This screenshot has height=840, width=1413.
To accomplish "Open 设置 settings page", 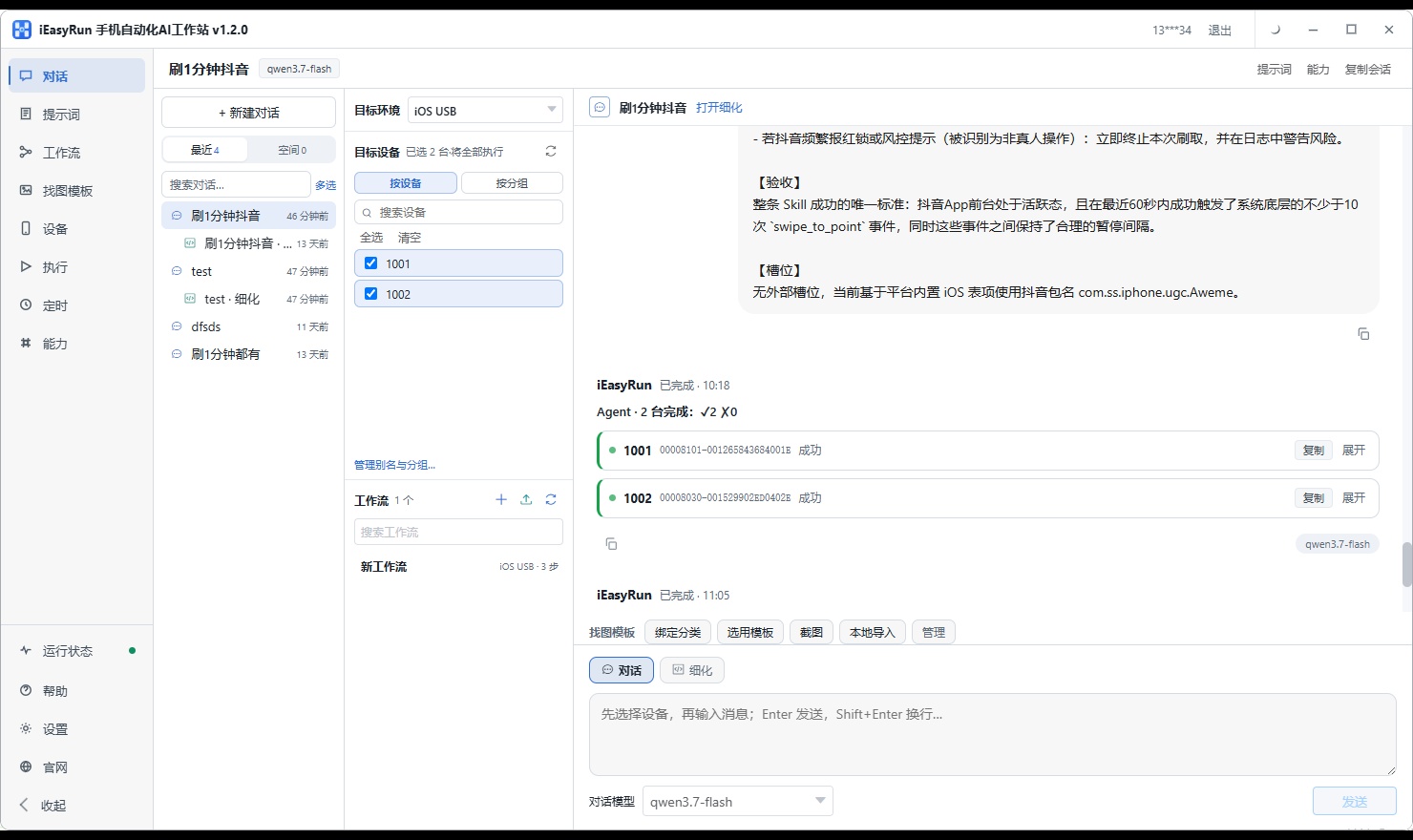I will click(76, 729).
